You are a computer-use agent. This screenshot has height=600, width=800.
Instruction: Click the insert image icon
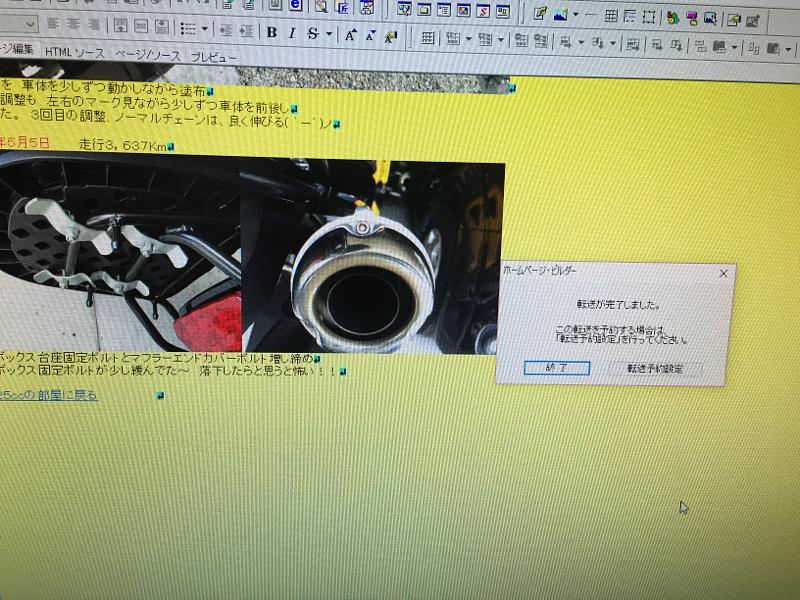point(561,14)
